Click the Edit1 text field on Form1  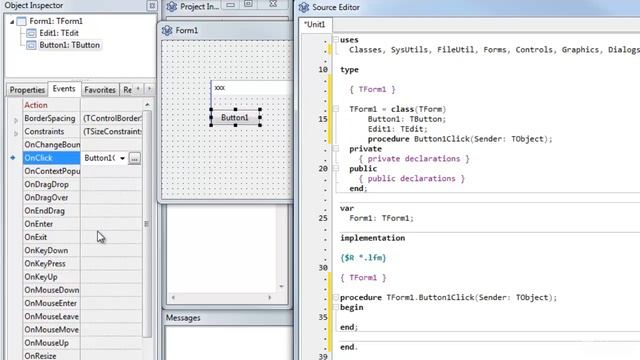pyautogui.click(x=252, y=88)
